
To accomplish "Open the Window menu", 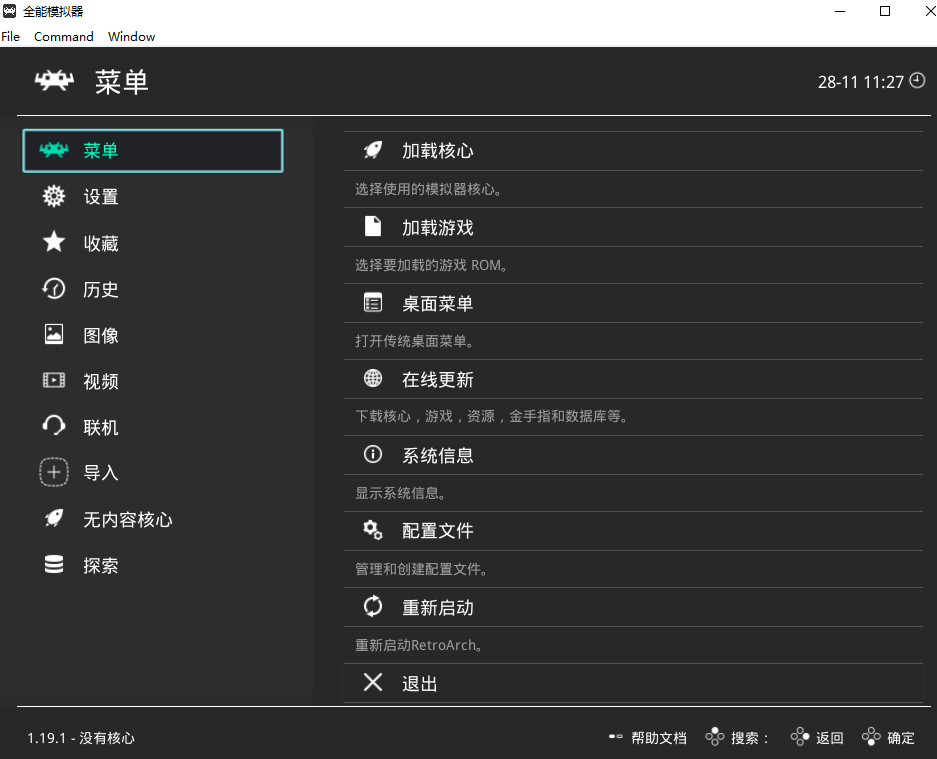I will coord(131,36).
